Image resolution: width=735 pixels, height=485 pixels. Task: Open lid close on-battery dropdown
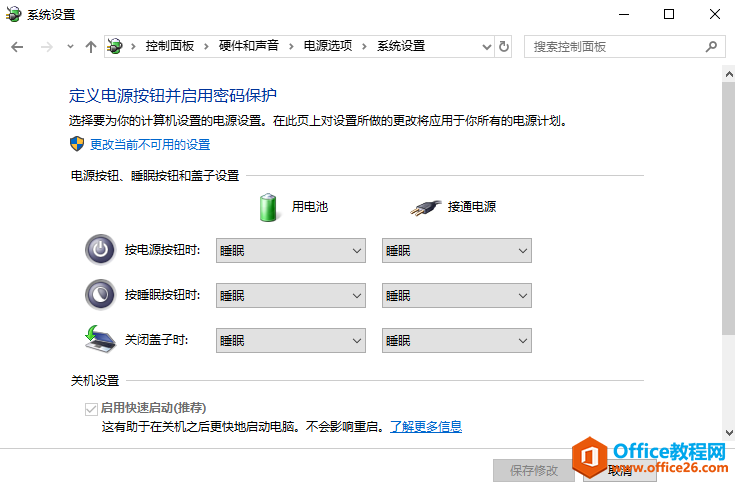[291, 340]
